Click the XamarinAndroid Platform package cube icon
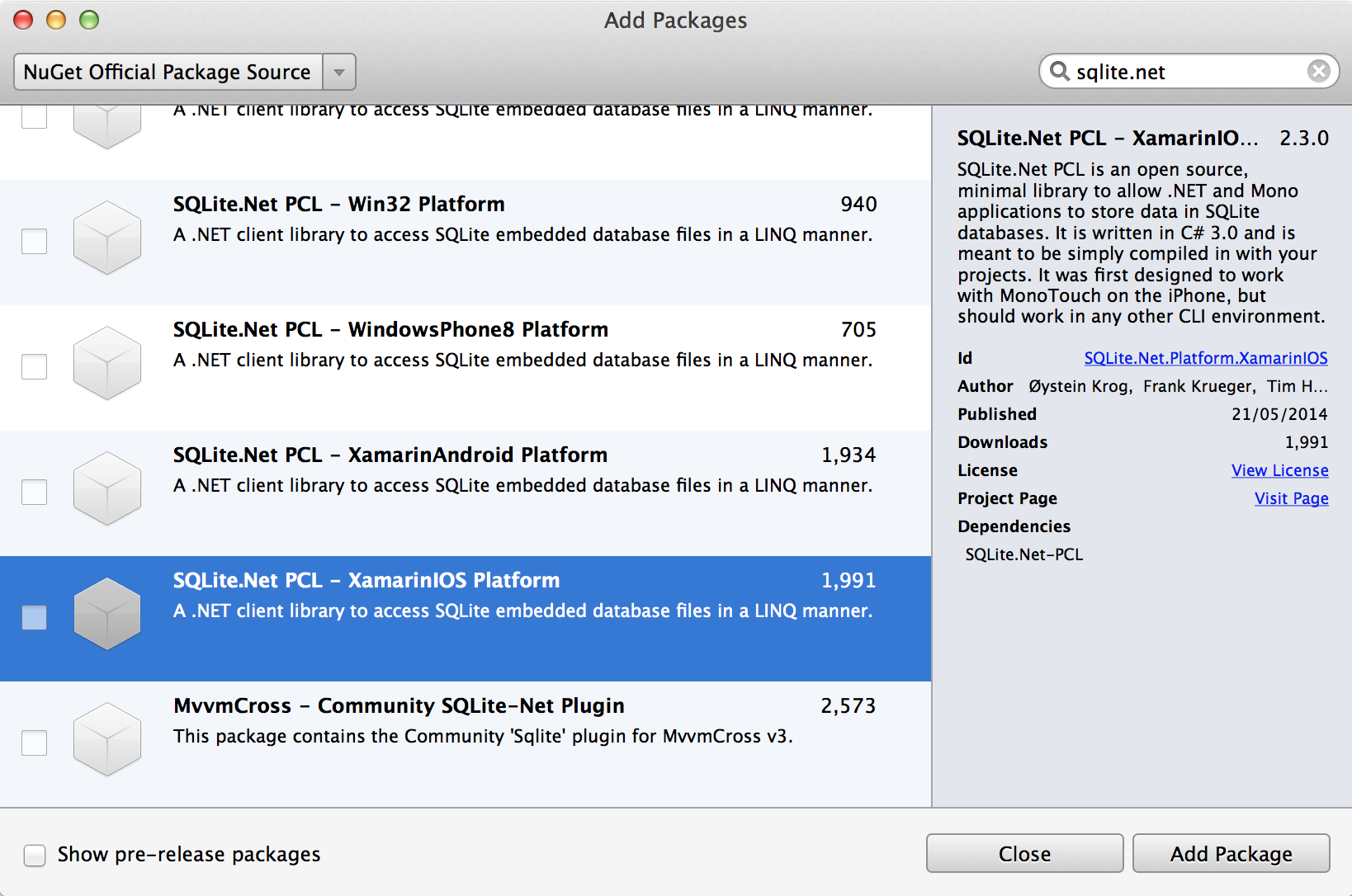Viewport: 1352px width, 896px height. coord(107,488)
